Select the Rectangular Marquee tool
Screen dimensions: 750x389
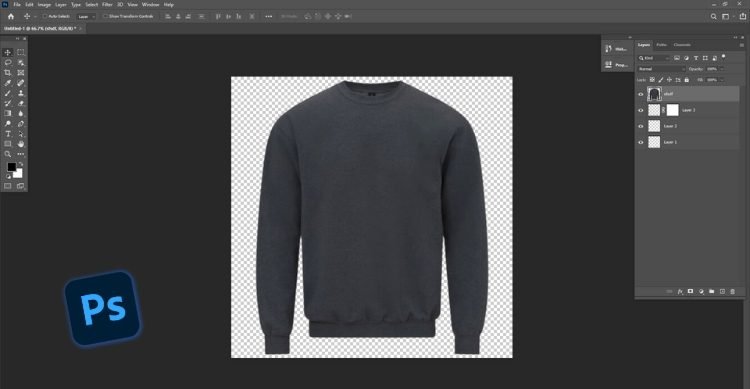pyautogui.click(x=21, y=52)
